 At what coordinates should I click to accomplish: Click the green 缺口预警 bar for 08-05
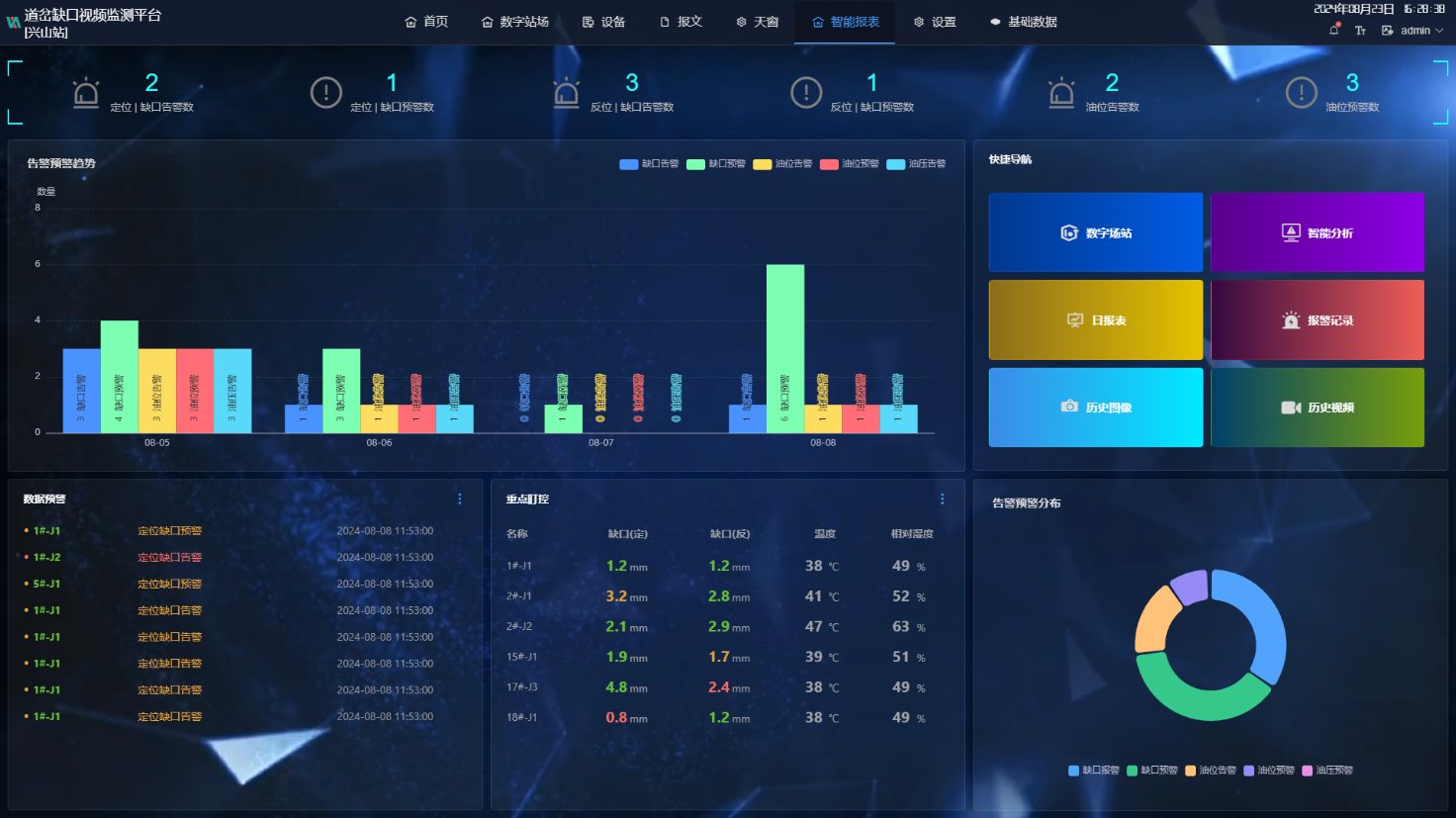pyautogui.click(x=120, y=376)
